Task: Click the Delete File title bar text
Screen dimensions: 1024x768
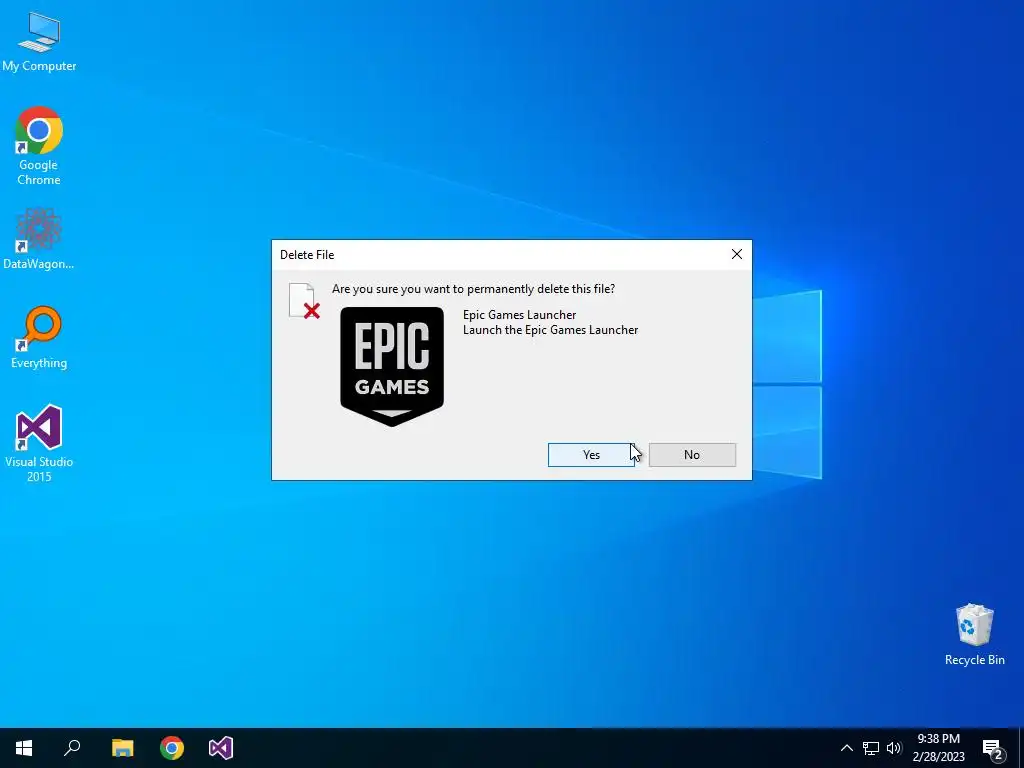Action: [307, 255]
